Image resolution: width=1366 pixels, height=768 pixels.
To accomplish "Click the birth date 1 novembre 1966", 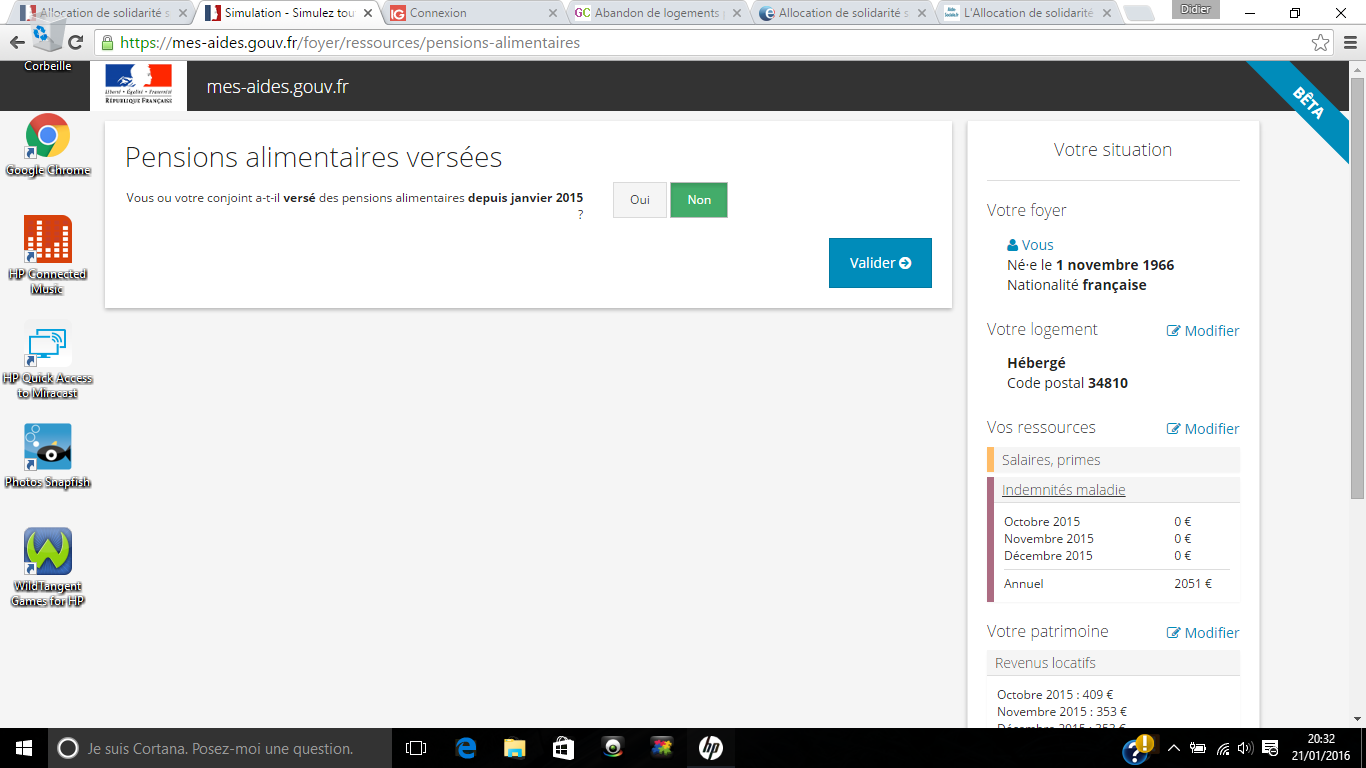I will click(x=1115, y=265).
